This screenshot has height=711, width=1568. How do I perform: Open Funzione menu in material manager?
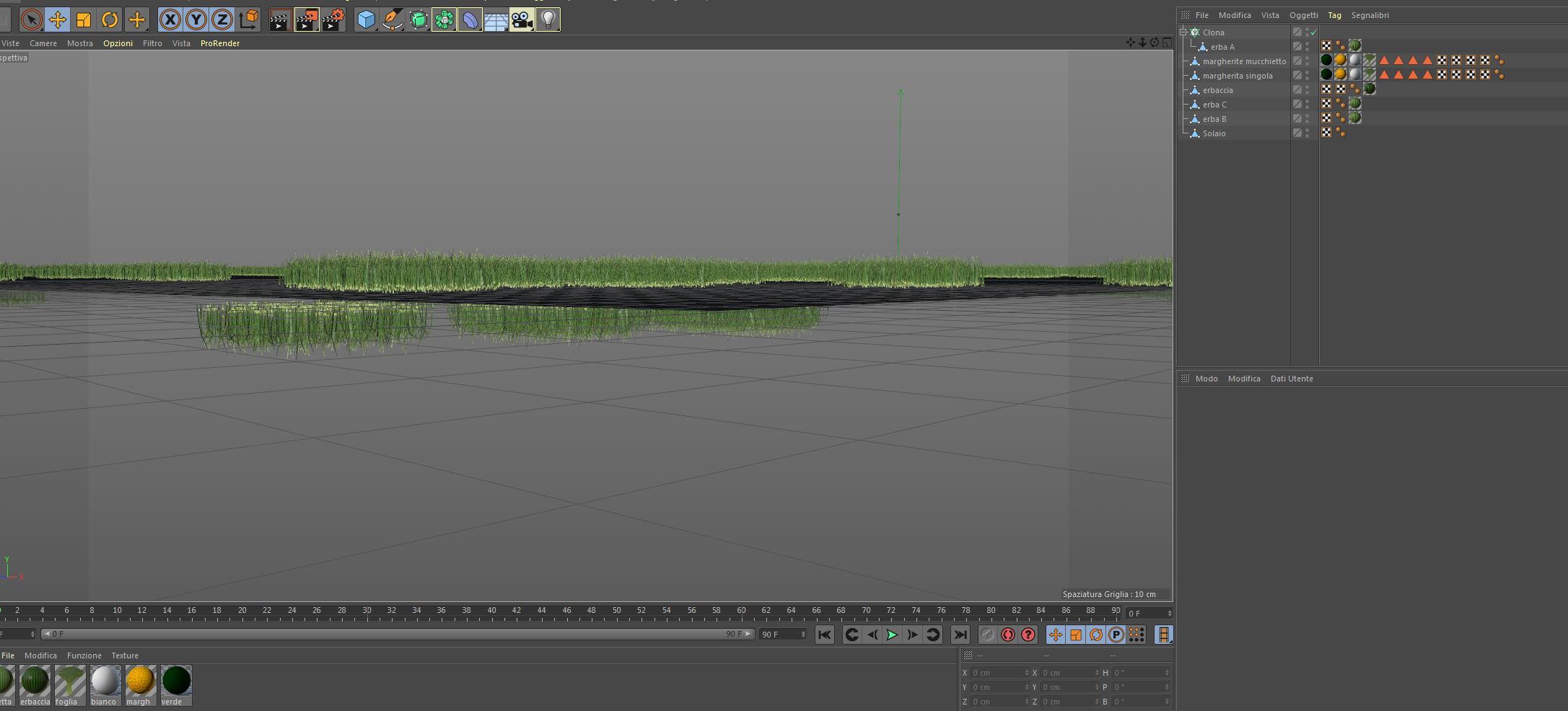[x=84, y=655]
